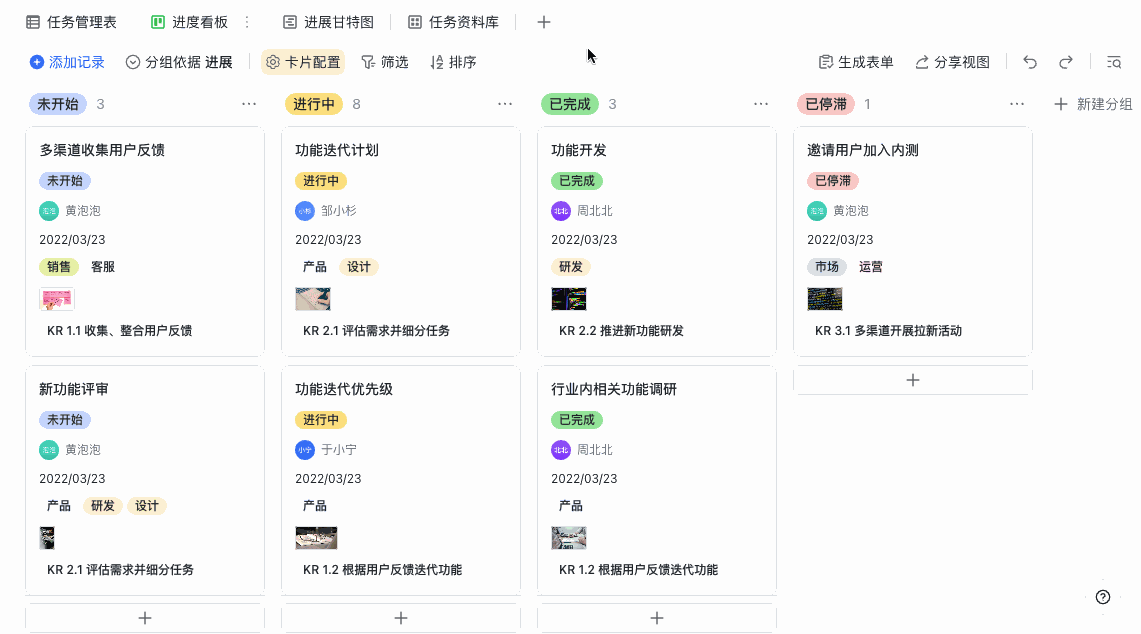Click the undo arrow icon
Screen dimensions: 1141x634
1030,62
